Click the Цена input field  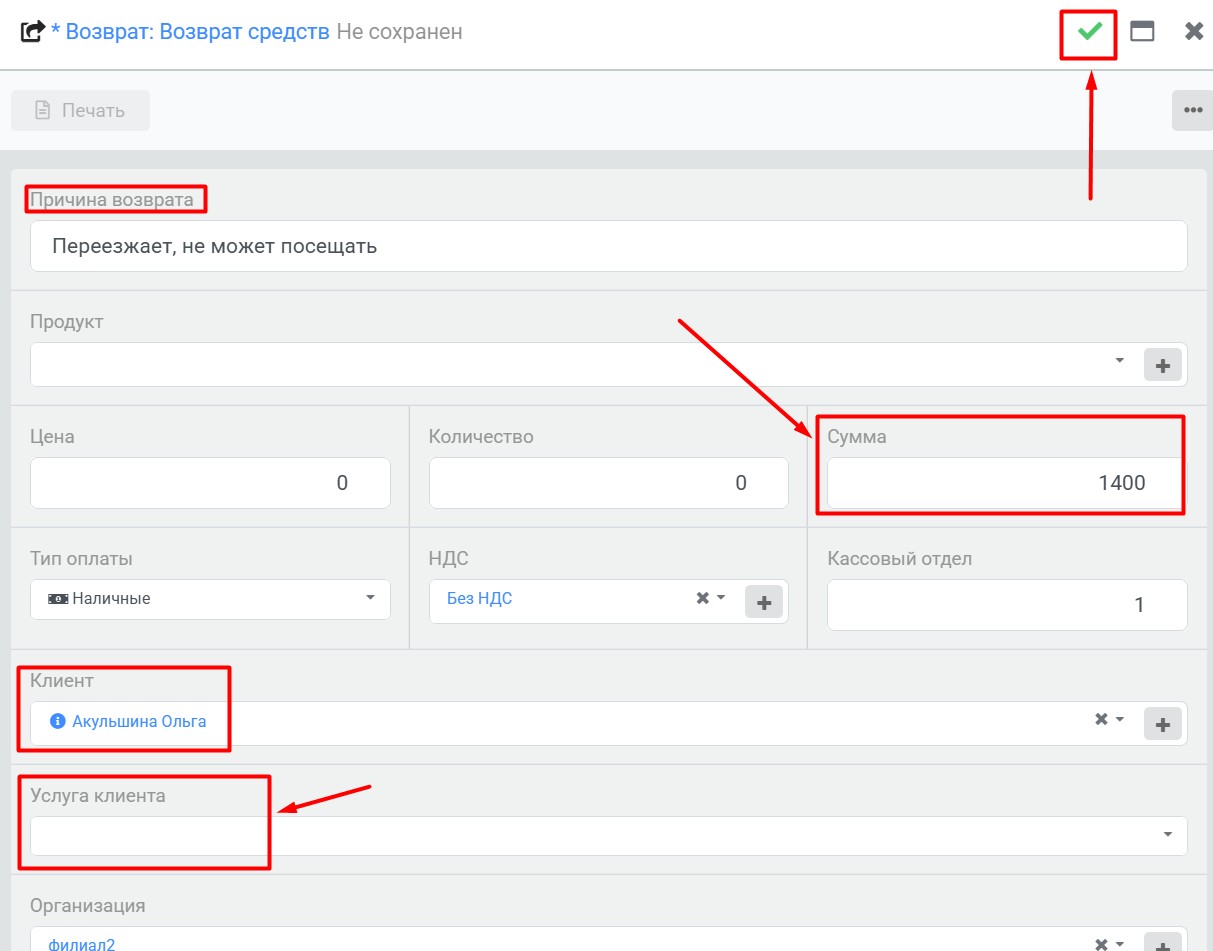pos(210,483)
